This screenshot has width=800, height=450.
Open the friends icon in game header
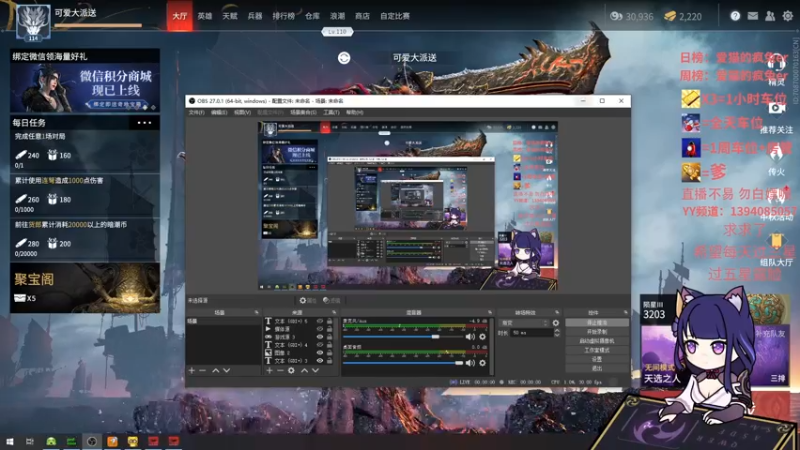770,16
